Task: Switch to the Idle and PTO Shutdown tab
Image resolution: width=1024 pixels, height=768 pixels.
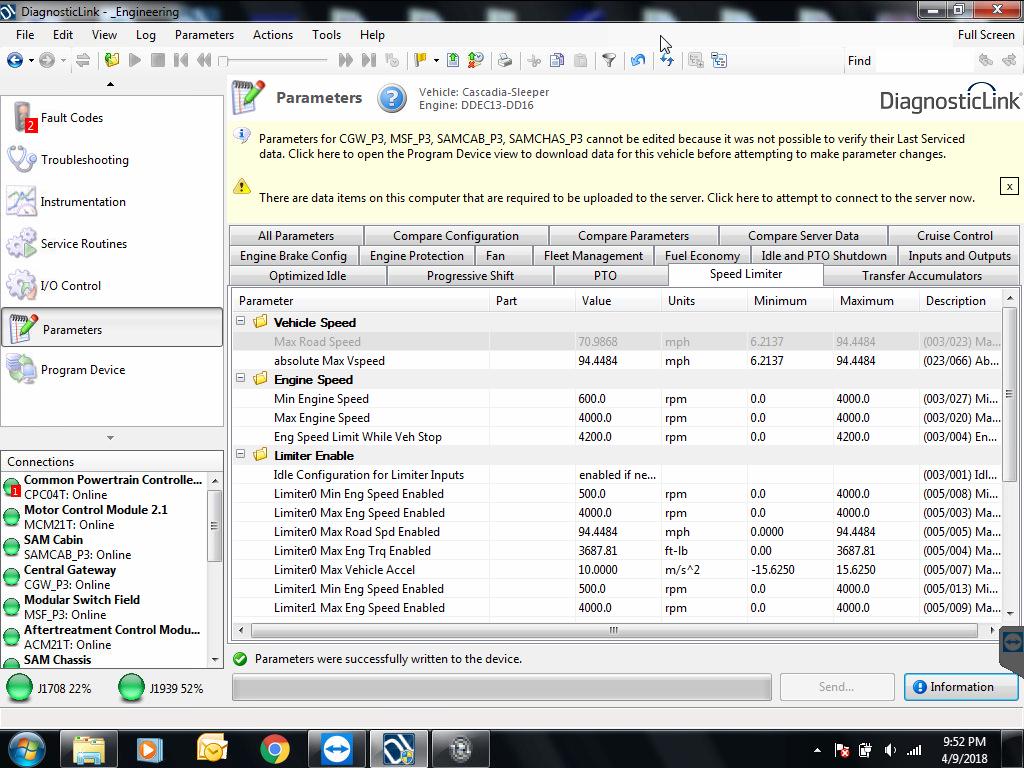Action: [824, 256]
